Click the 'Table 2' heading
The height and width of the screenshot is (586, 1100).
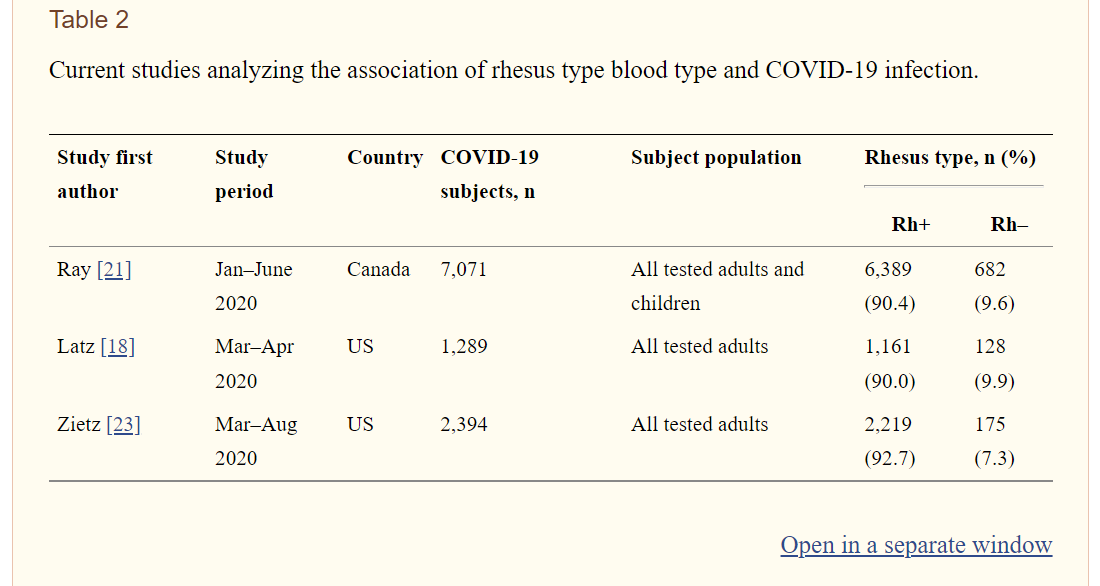(89, 20)
